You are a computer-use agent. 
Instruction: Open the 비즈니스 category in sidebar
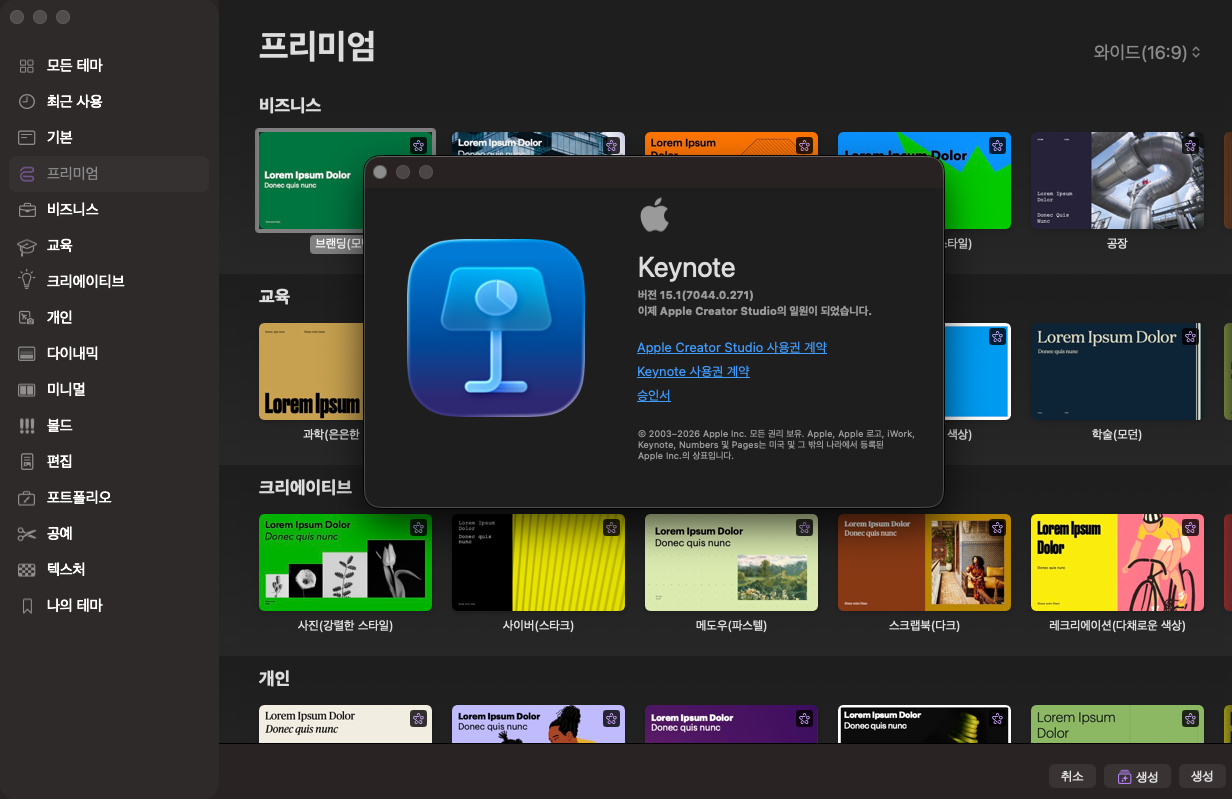(x=72, y=210)
